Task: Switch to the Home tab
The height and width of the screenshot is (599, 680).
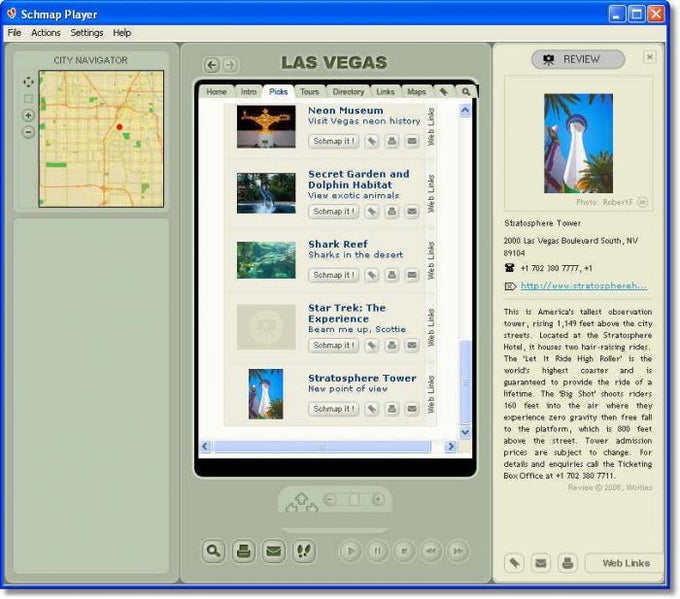Action: click(x=216, y=92)
